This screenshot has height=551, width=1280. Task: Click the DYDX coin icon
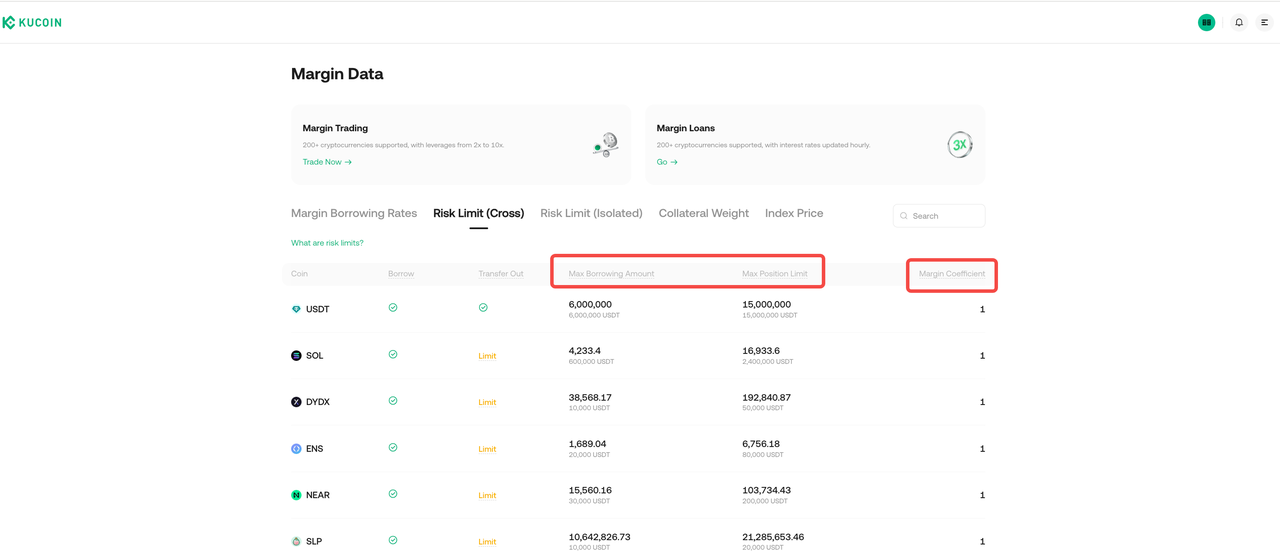coord(296,402)
